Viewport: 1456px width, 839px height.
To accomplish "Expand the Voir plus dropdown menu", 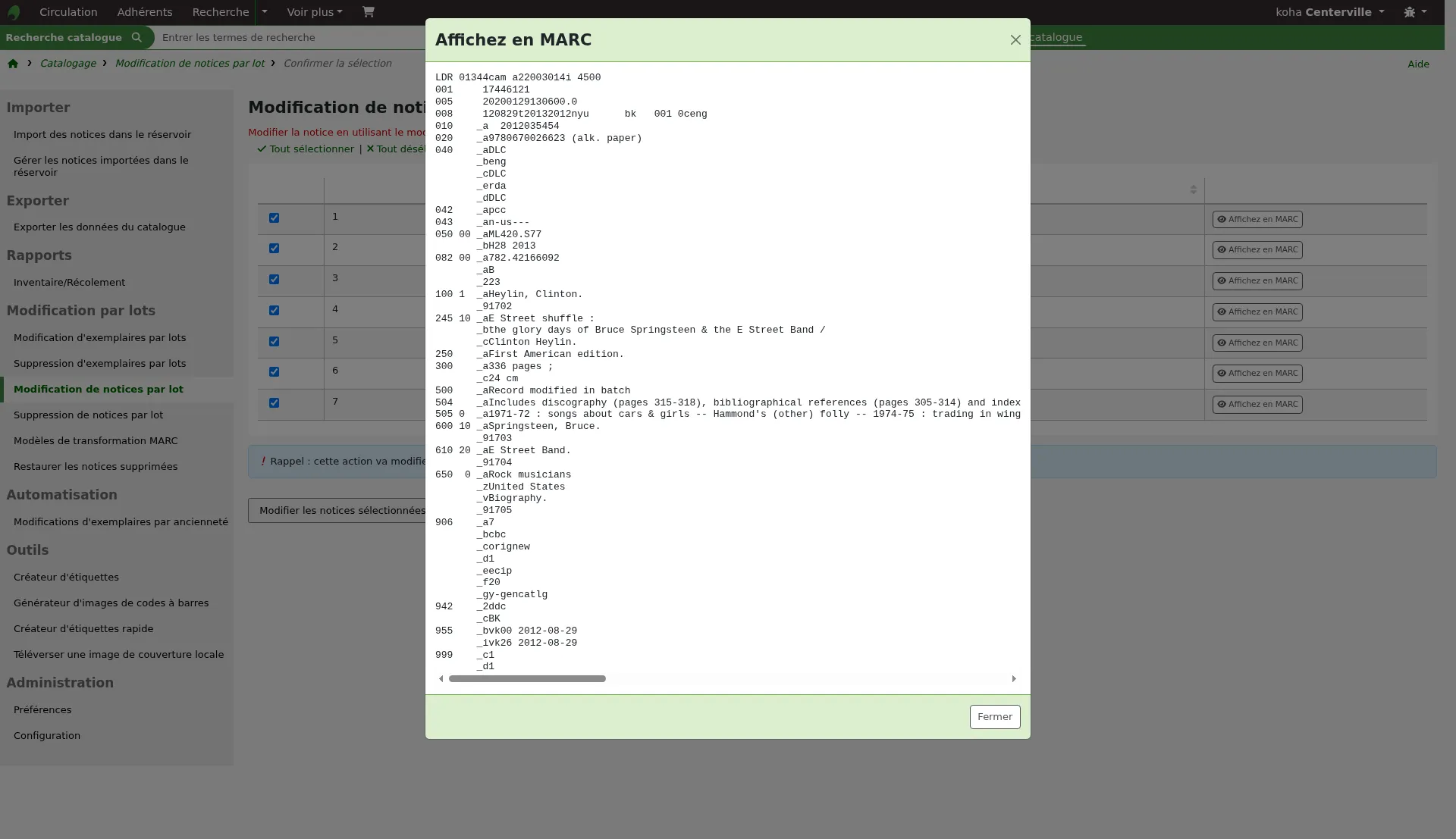I will [x=315, y=12].
